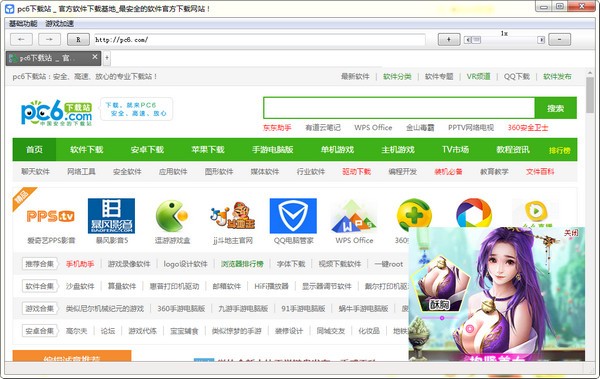The width and height of the screenshot is (600, 379).
Task: Click the zoom slider thumb
Action: [x=476, y=40]
